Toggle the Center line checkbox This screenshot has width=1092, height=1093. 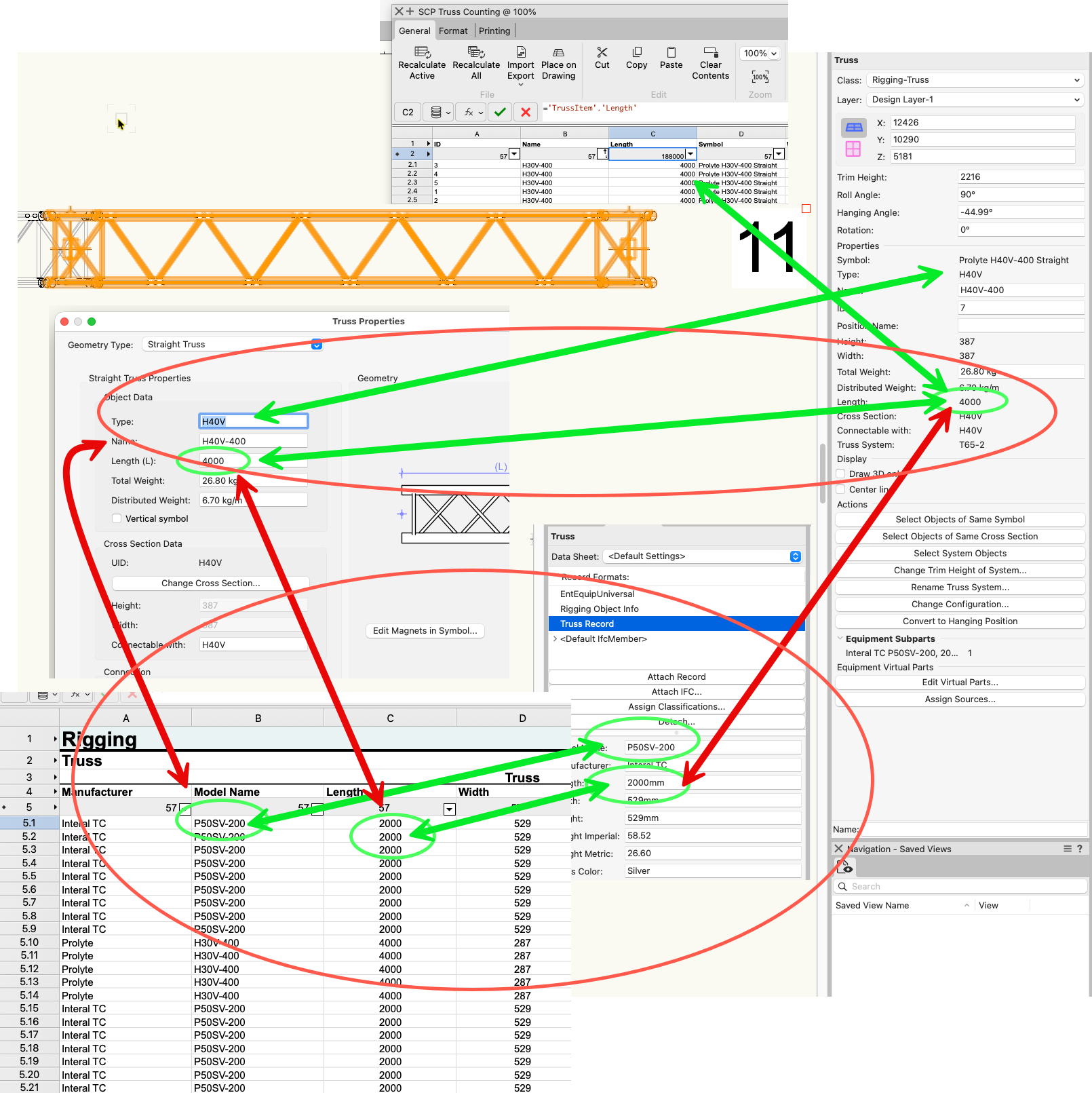click(x=841, y=489)
